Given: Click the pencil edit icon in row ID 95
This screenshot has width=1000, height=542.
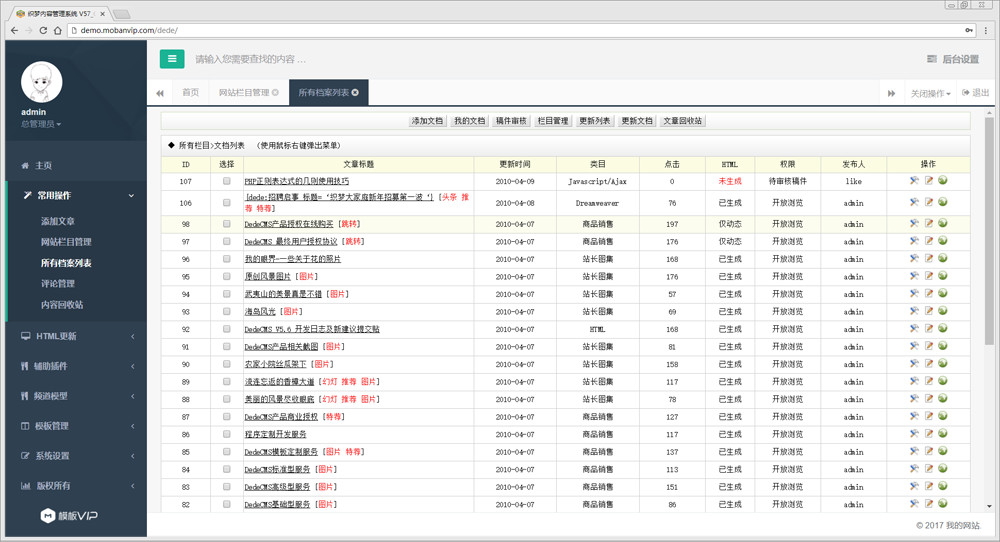Looking at the screenshot, I should (x=929, y=276).
